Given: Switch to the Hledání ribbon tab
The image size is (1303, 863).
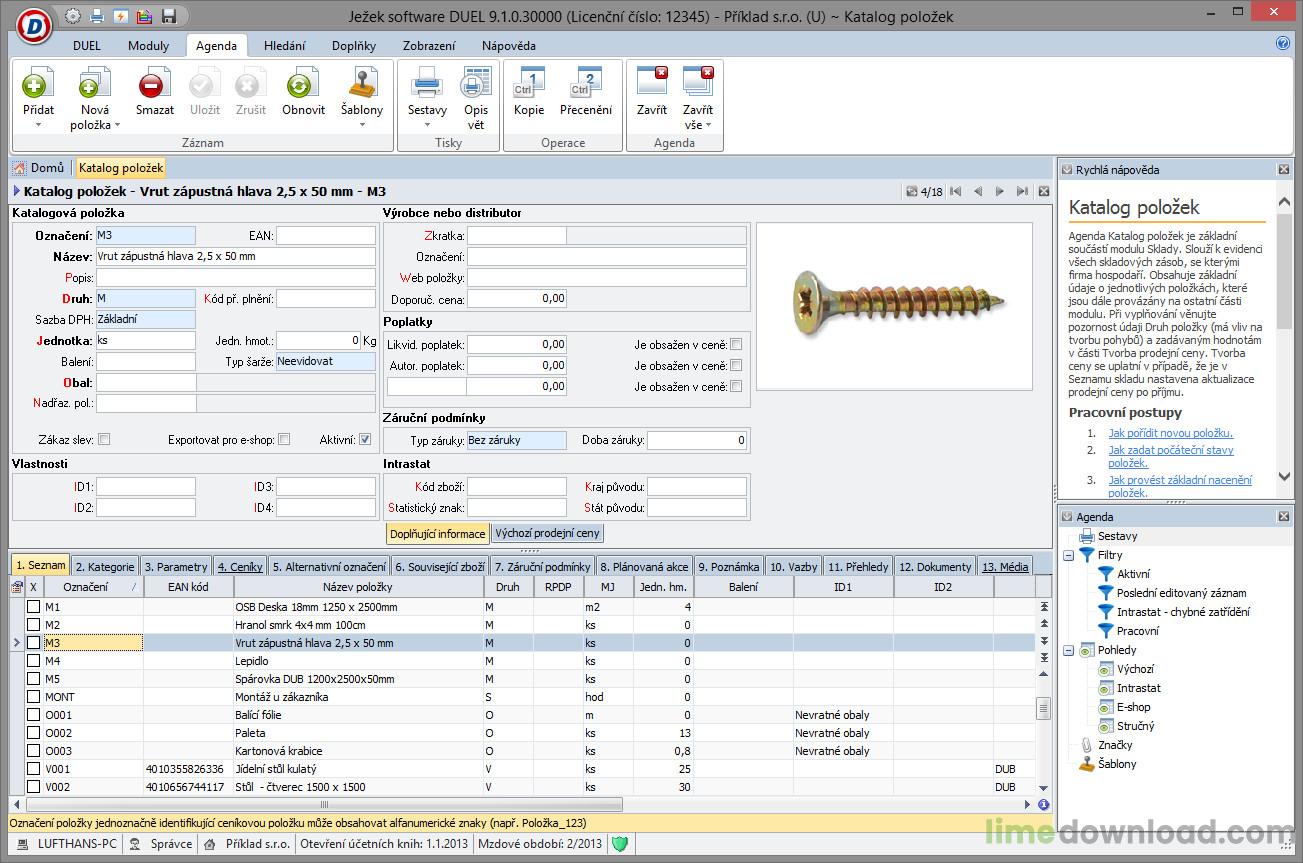Looking at the screenshot, I should coord(285,45).
